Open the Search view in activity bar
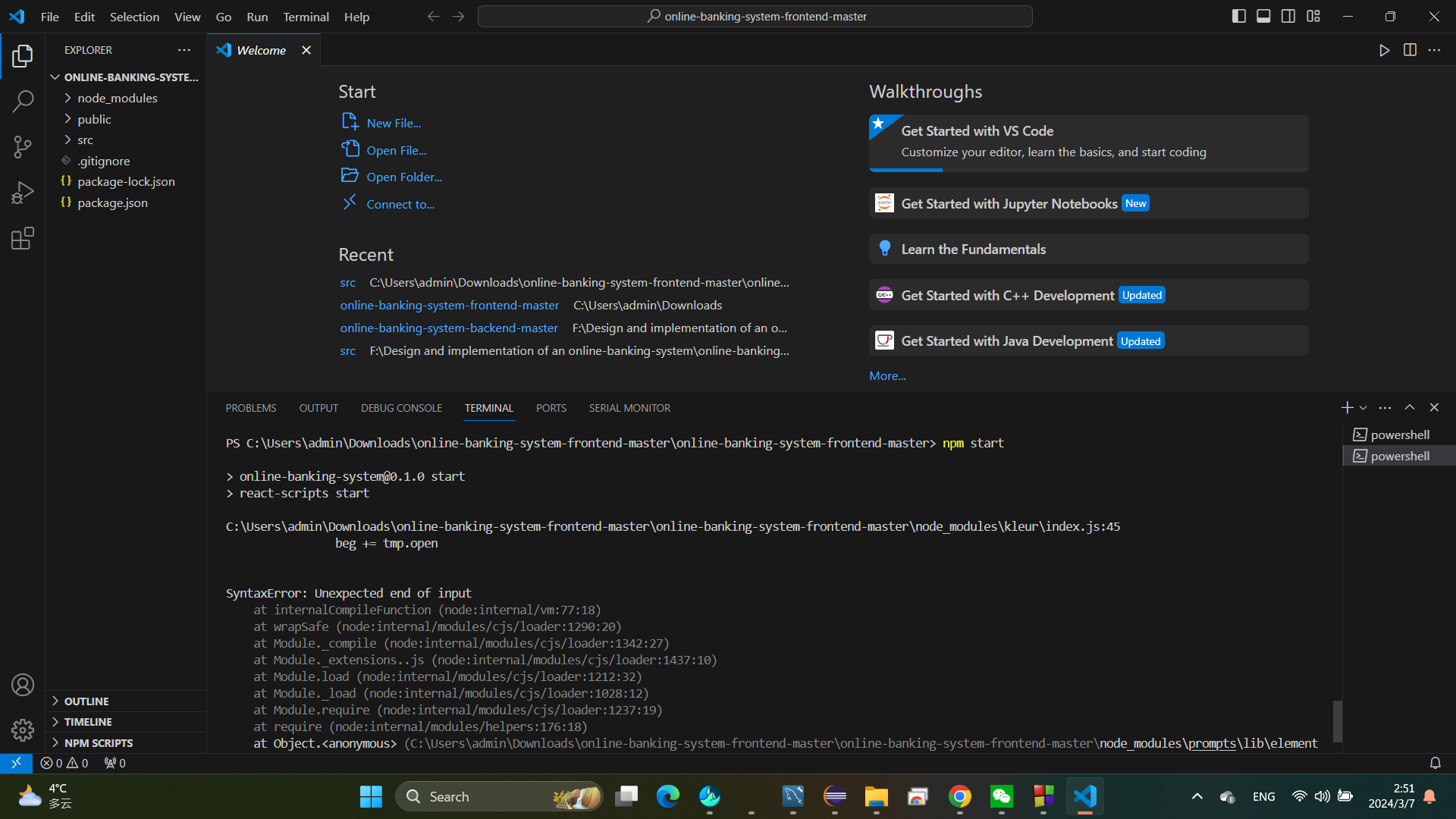This screenshot has width=1456, height=819. (23, 101)
